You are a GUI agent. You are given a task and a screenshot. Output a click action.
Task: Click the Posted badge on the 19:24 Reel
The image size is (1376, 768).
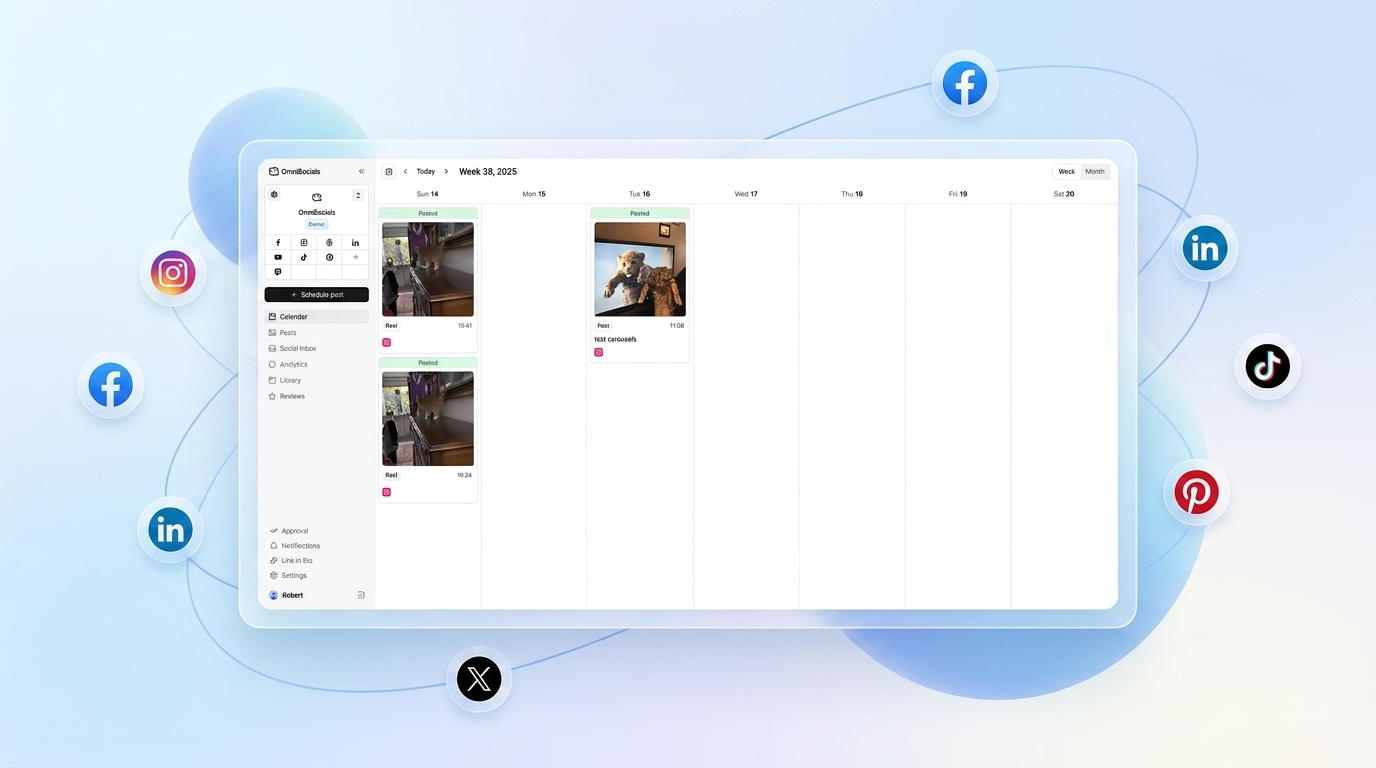point(428,363)
